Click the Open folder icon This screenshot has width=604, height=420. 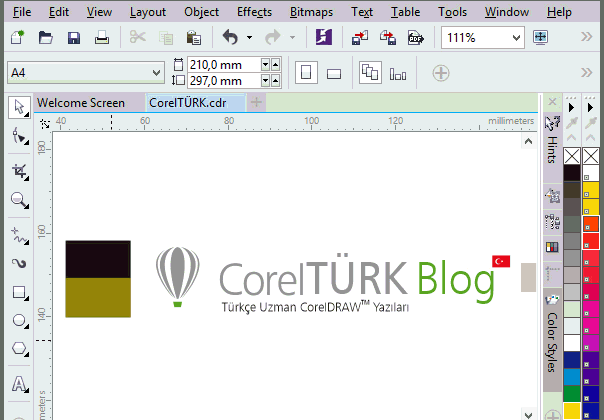click(45, 38)
